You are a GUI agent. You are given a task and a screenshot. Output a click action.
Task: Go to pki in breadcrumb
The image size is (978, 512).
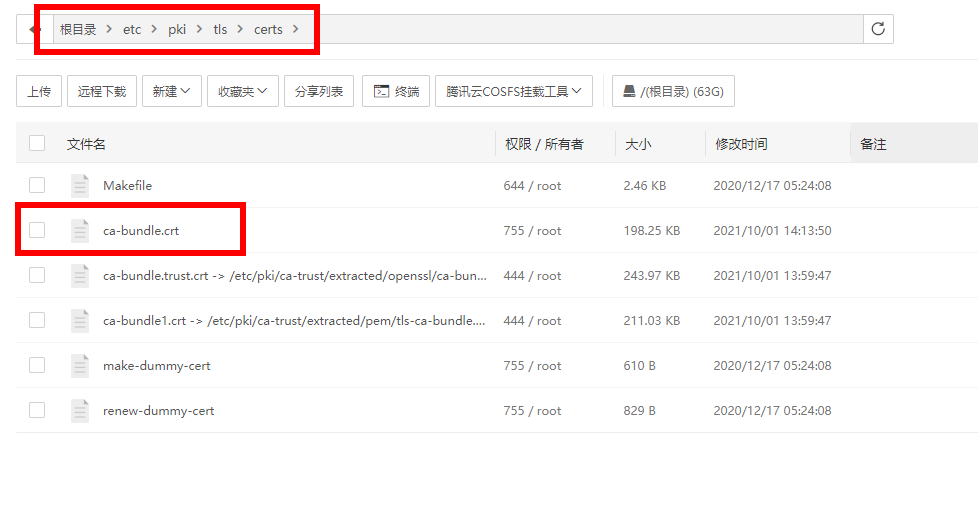tap(177, 29)
